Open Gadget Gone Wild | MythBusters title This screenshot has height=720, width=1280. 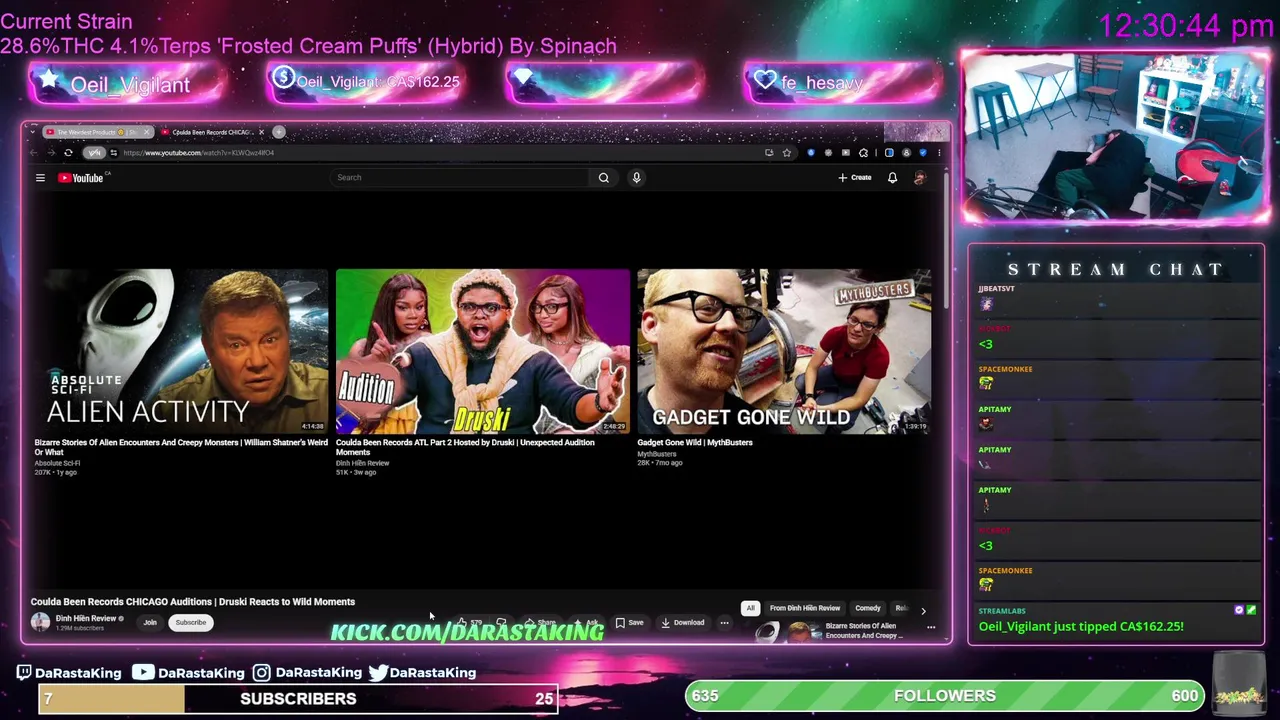click(695, 442)
